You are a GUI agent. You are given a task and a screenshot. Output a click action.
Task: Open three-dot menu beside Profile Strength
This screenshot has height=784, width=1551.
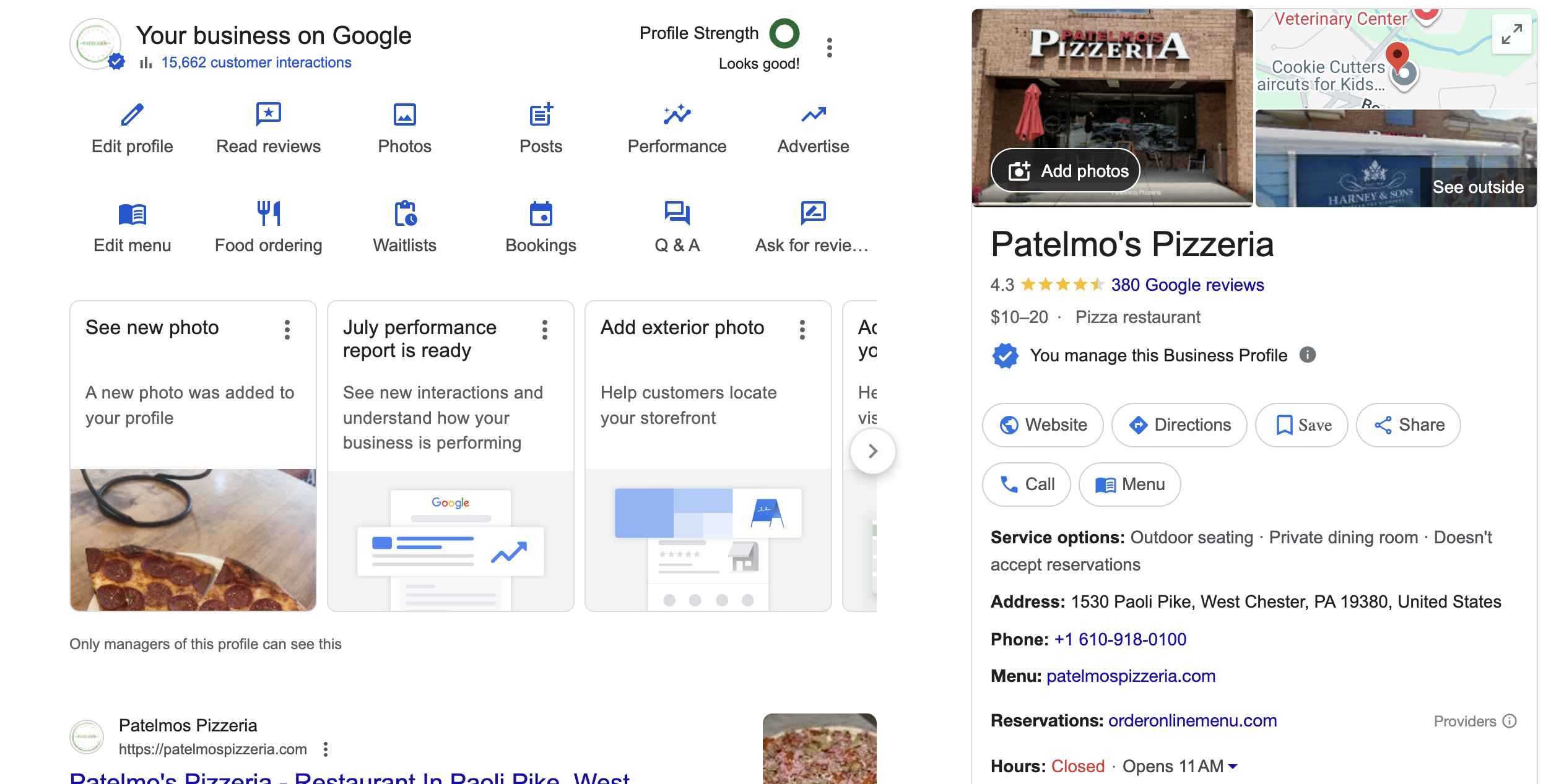(x=830, y=48)
